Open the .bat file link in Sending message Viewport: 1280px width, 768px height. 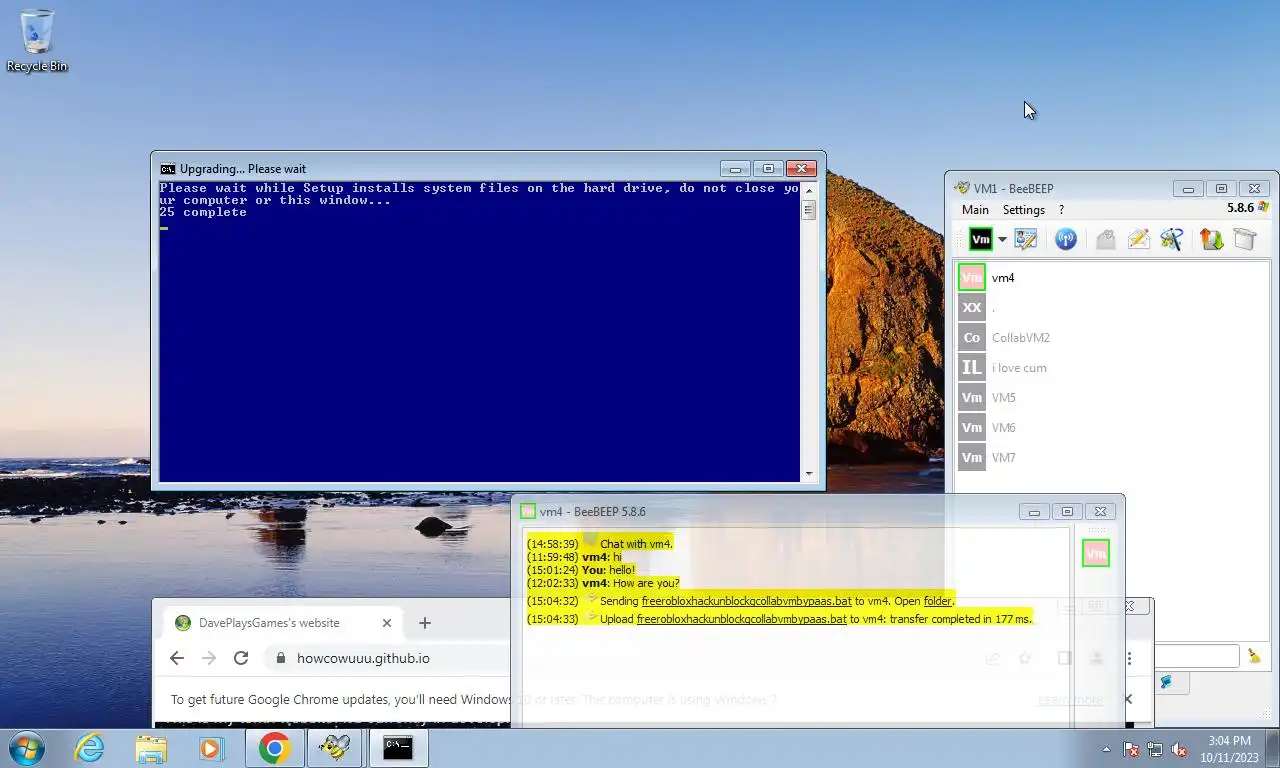click(x=746, y=601)
